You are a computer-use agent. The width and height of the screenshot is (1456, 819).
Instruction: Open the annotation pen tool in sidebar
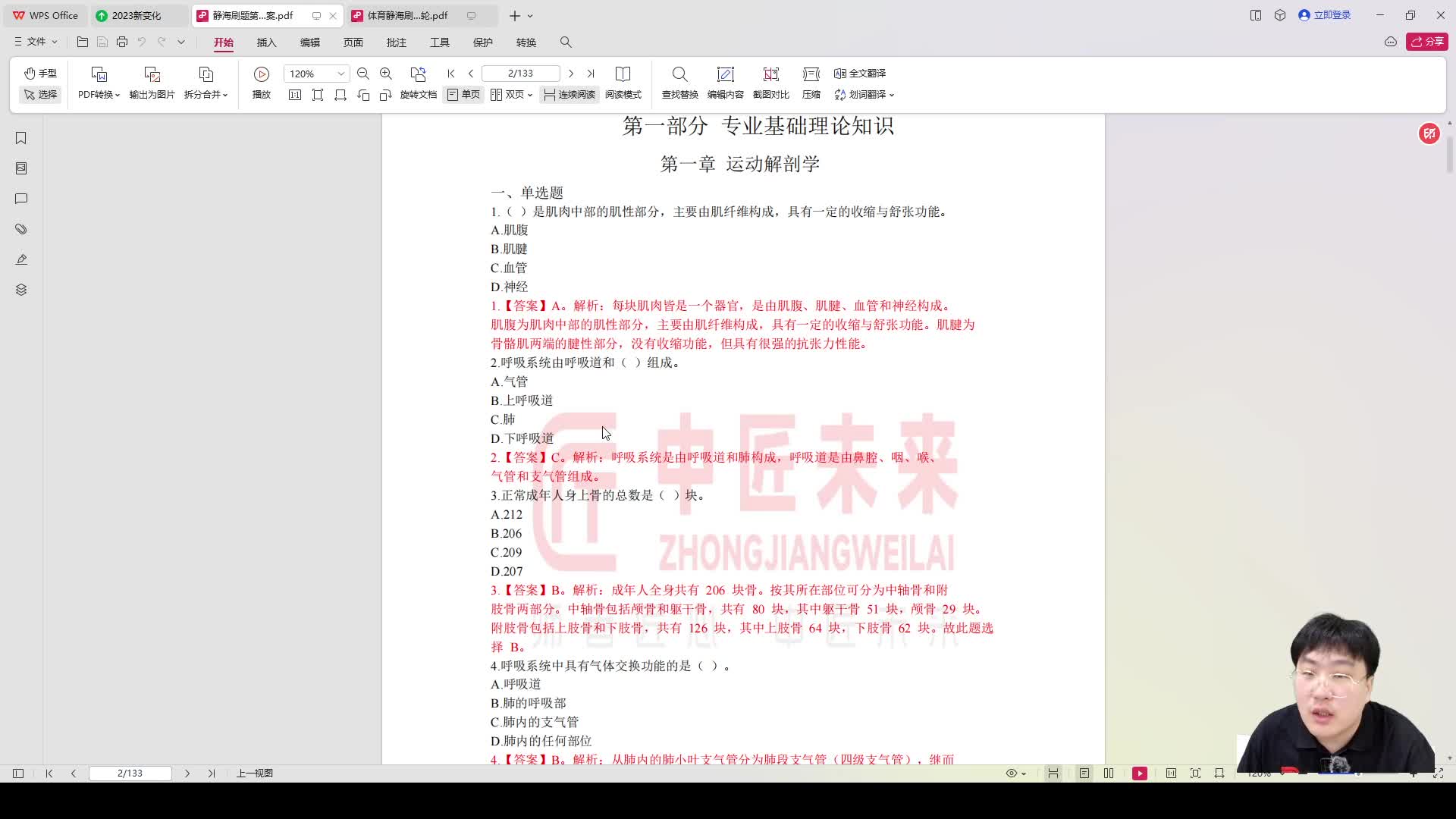(20, 259)
